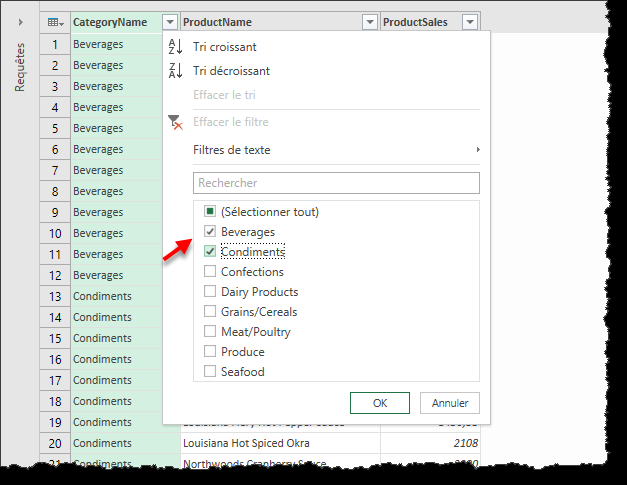
Task: Open the ProductName column filter dropdown
Action: 370,22
